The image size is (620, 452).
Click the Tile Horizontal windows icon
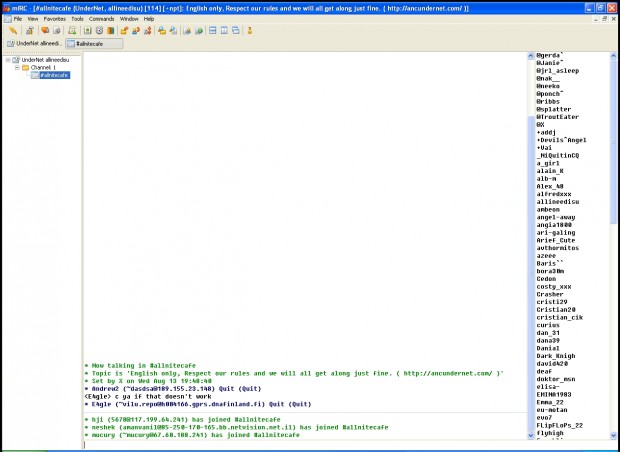pos(213,30)
